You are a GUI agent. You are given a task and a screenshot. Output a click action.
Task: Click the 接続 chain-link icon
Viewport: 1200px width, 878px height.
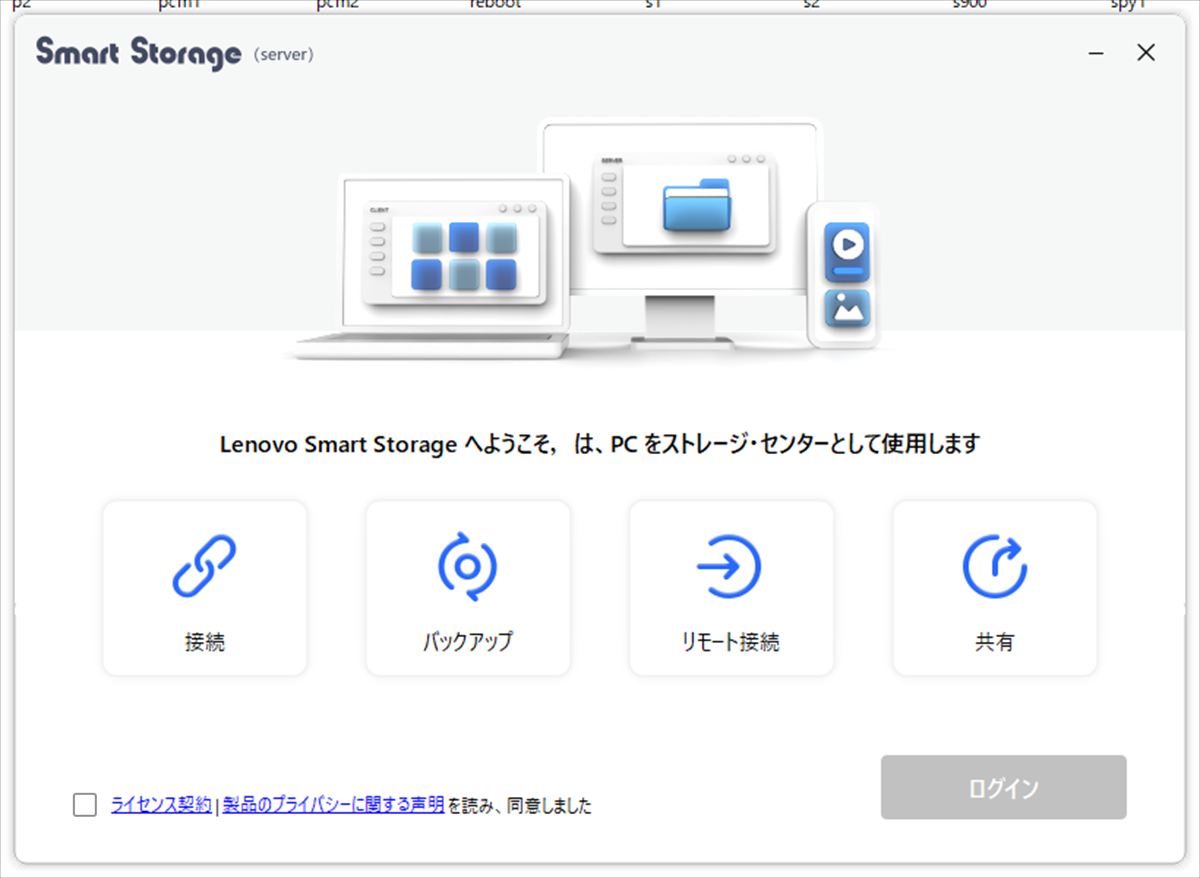coord(204,566)
